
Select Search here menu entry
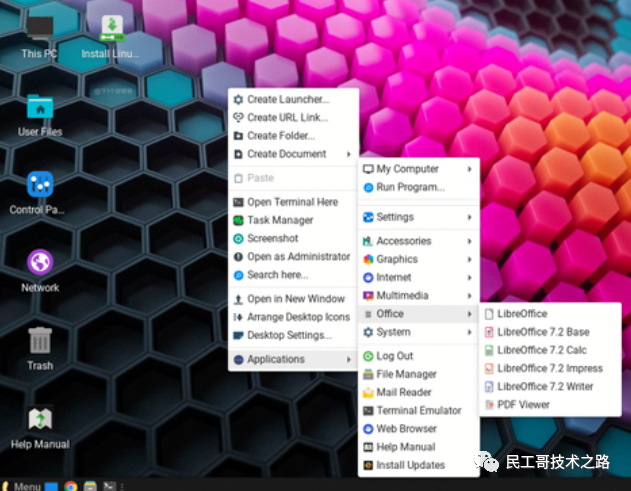293,275
